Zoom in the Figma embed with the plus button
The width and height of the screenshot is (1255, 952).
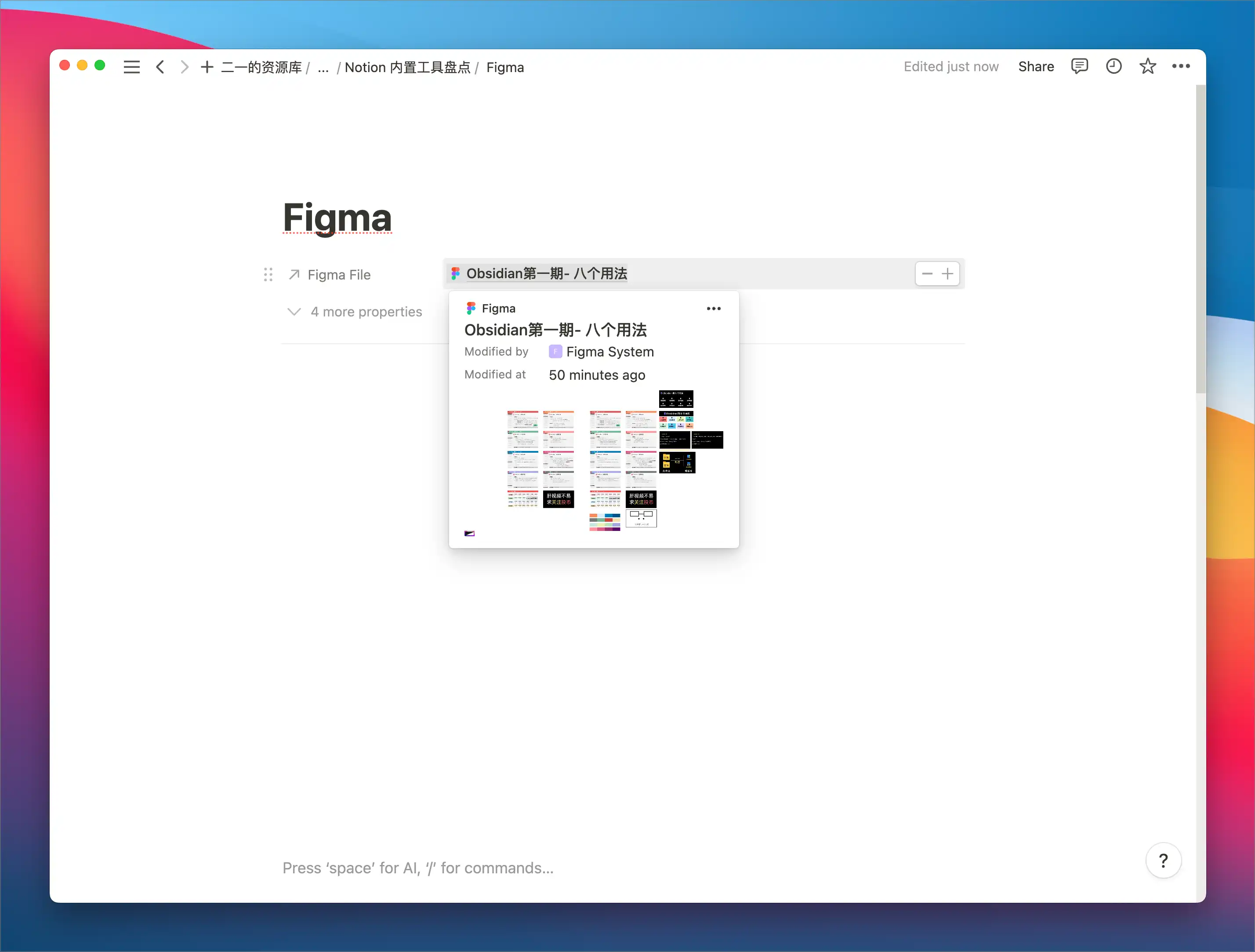click(947, 273)
